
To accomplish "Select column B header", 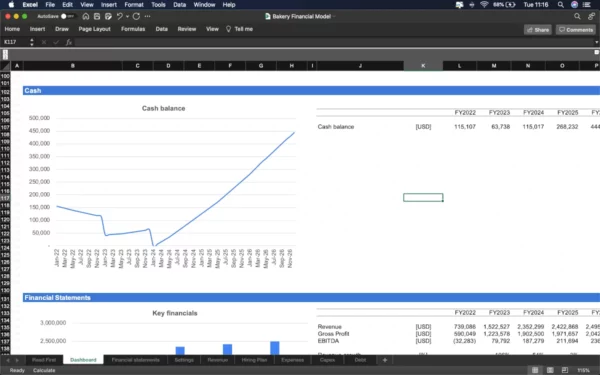I will point(73,66).
